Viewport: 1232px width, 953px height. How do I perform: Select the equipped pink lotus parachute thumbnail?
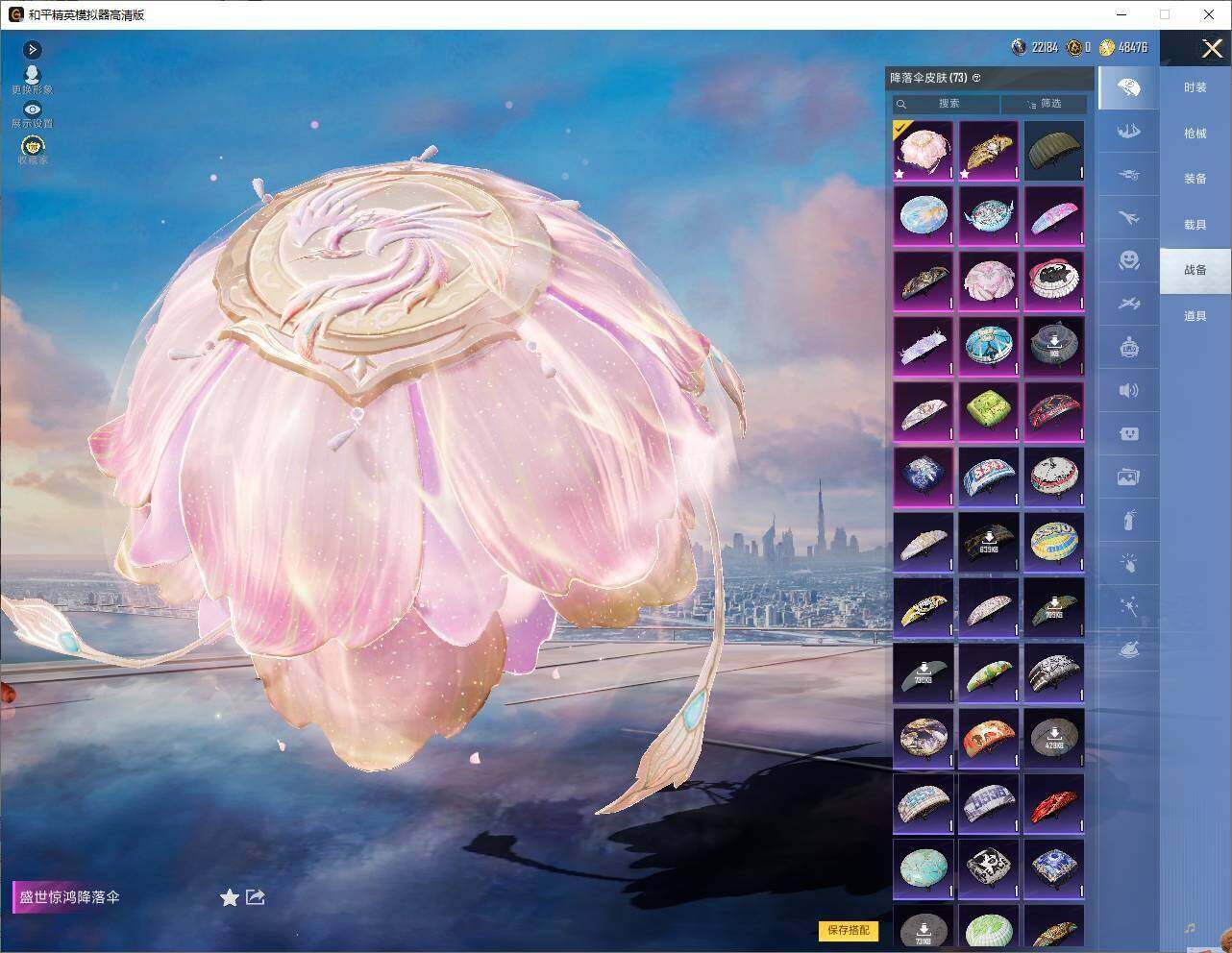(924, 151)
